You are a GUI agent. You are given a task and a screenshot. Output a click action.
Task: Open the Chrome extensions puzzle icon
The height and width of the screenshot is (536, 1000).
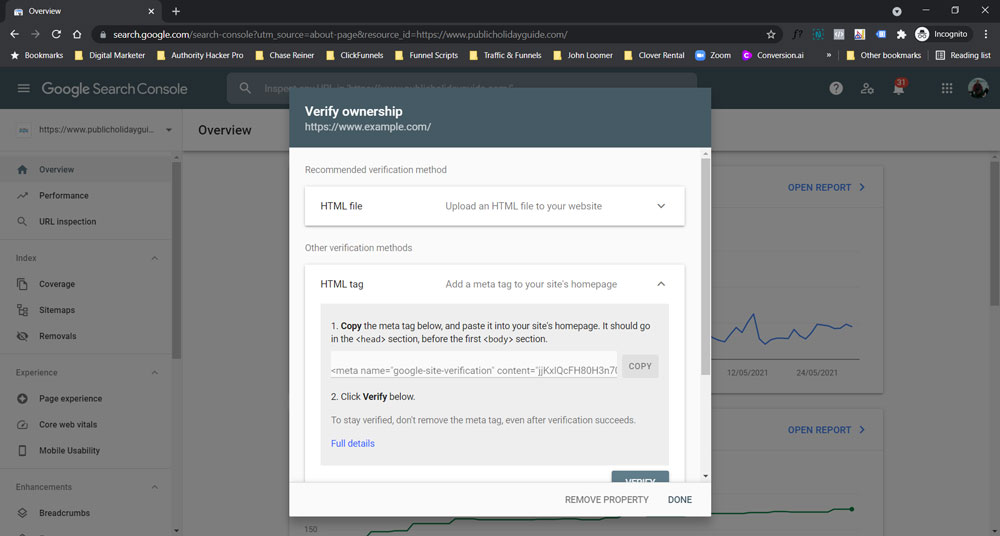coord(901,34)
